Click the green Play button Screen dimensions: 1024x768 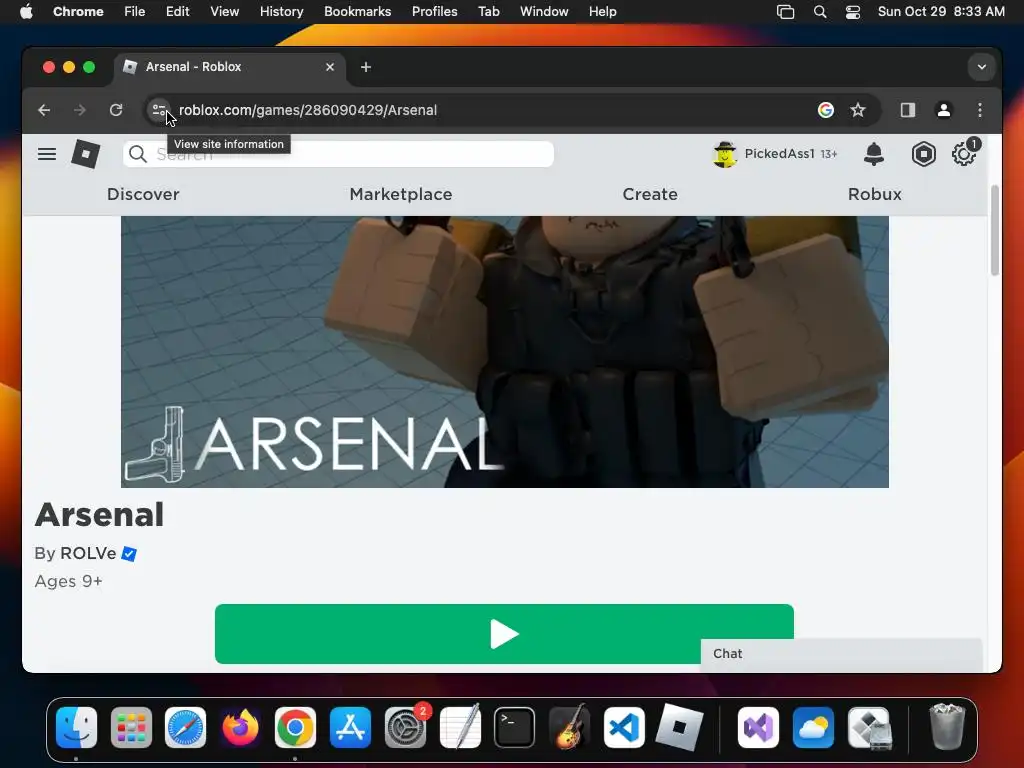[504, 634]
